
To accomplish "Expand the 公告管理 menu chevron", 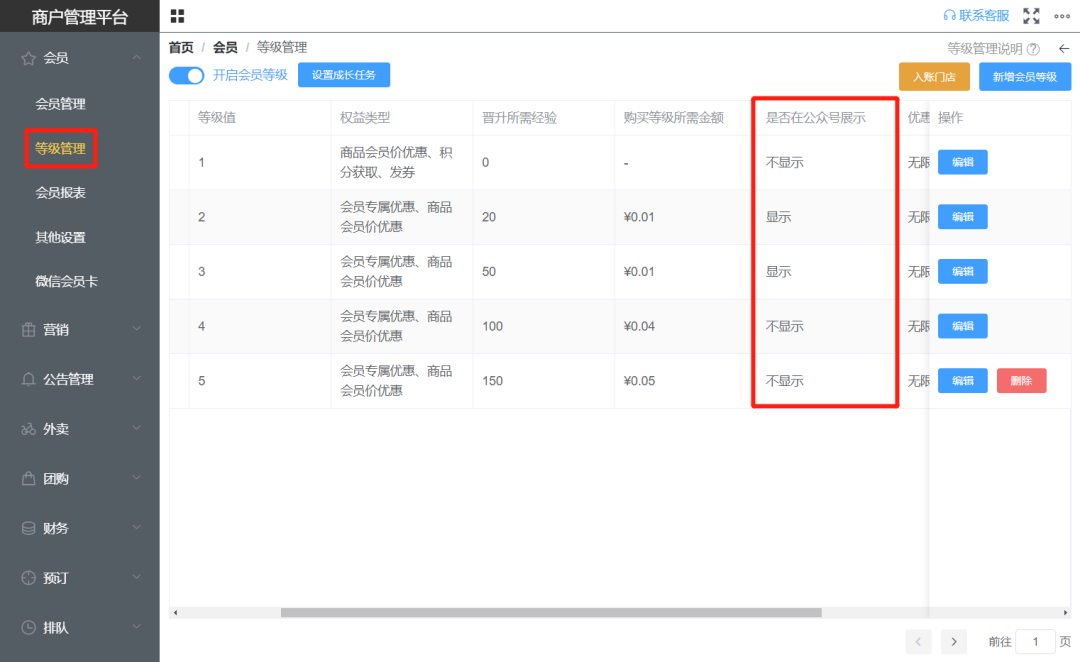I will point(136,379).
